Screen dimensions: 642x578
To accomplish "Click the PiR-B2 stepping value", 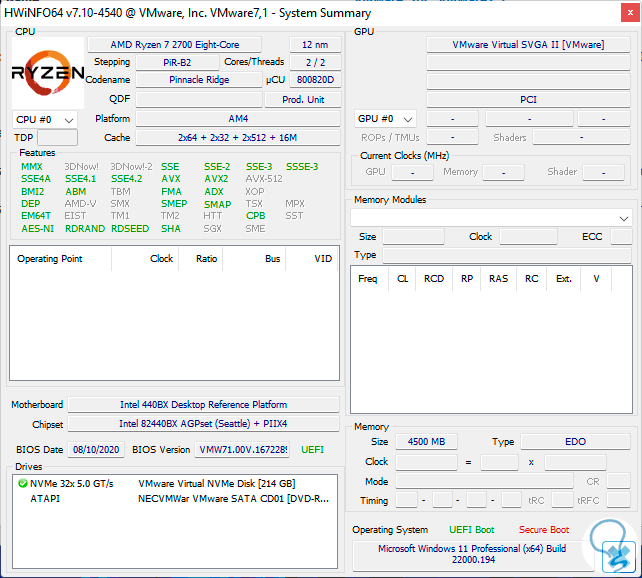I will 177,63.
